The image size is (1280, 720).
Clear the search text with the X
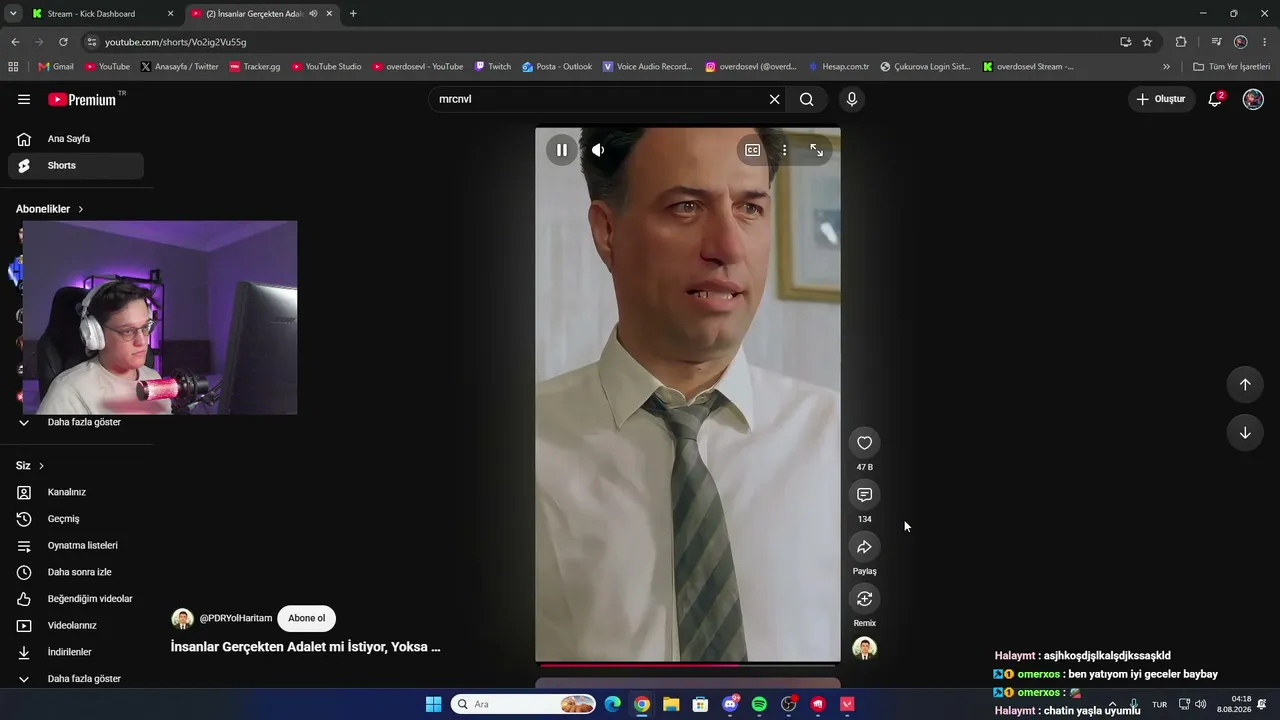coord(774,99)
